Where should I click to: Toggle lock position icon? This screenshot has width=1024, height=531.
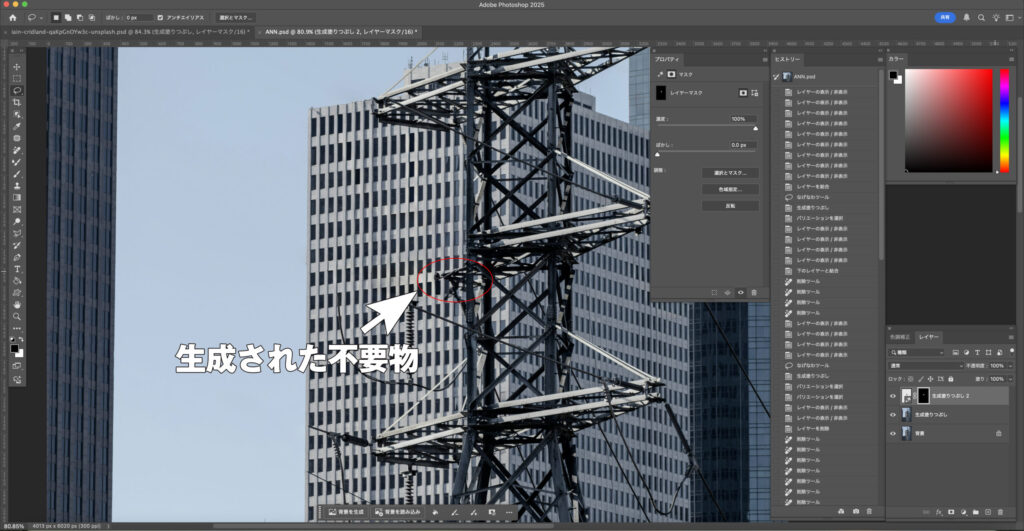click(x=931, y=379)
